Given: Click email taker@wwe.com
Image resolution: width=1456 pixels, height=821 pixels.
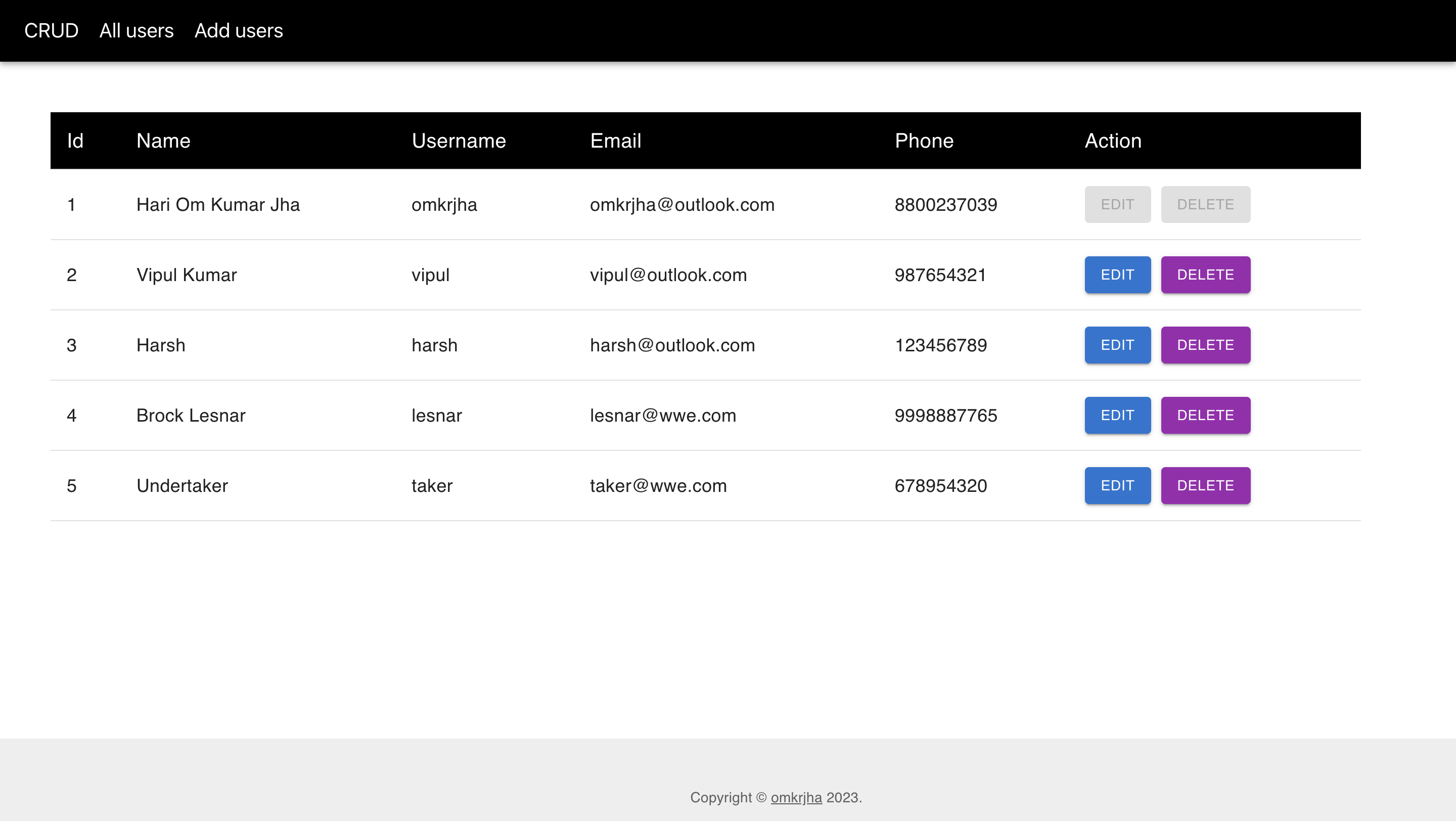Looking at the screenshot, I should (658, 486).
